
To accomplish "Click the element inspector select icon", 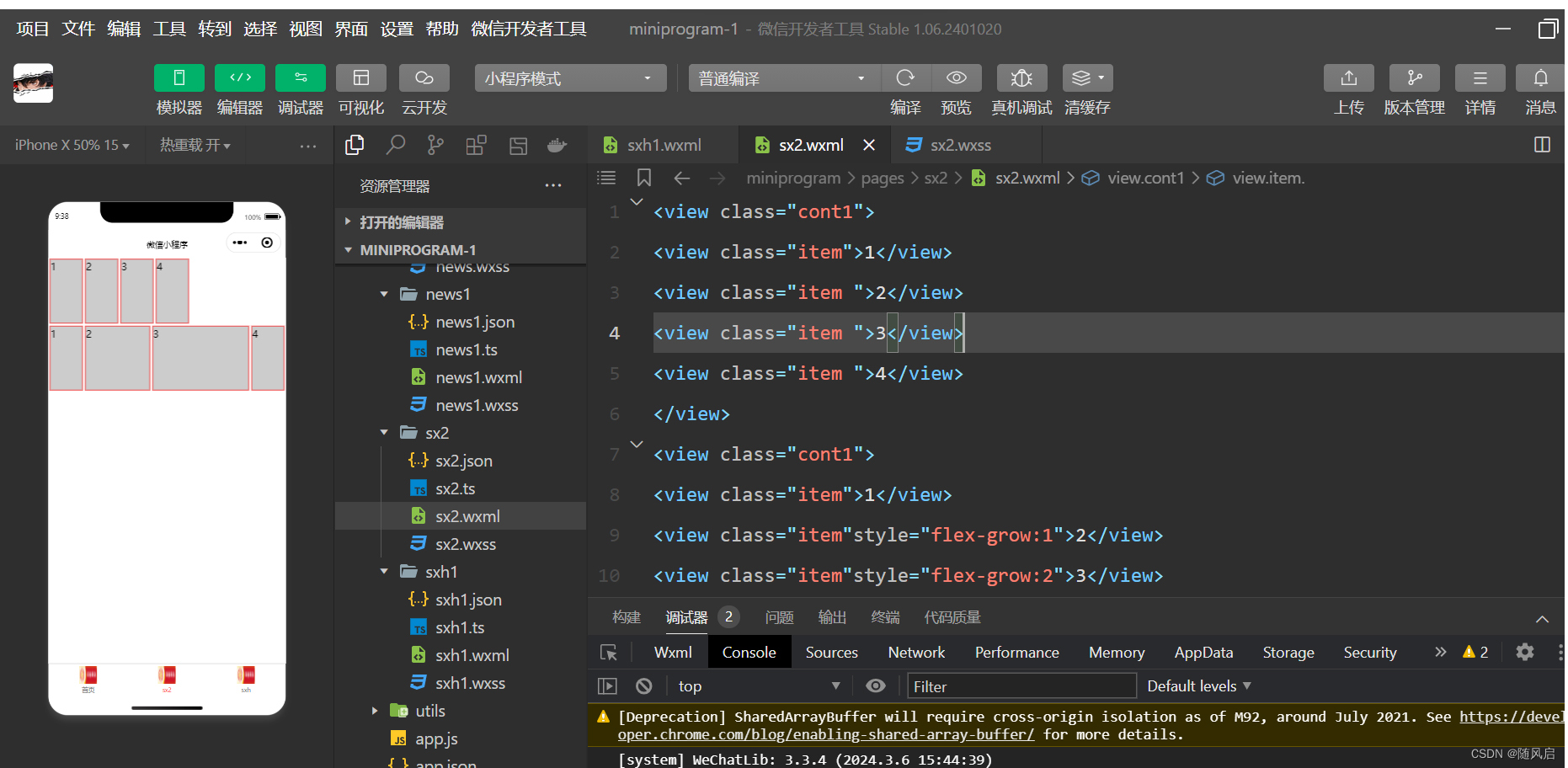I will [608, 653].
